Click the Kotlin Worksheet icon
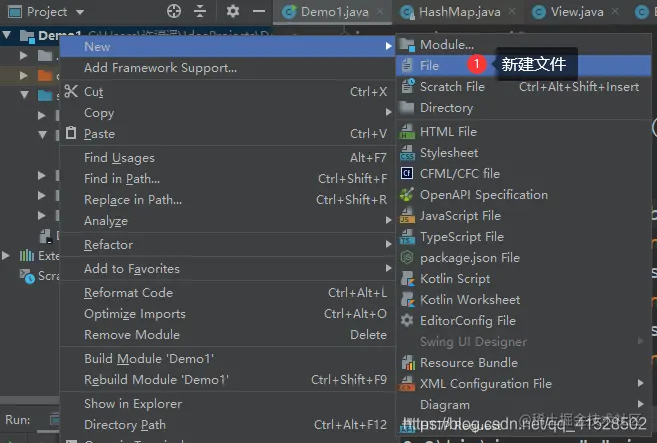 coord(407,299)
